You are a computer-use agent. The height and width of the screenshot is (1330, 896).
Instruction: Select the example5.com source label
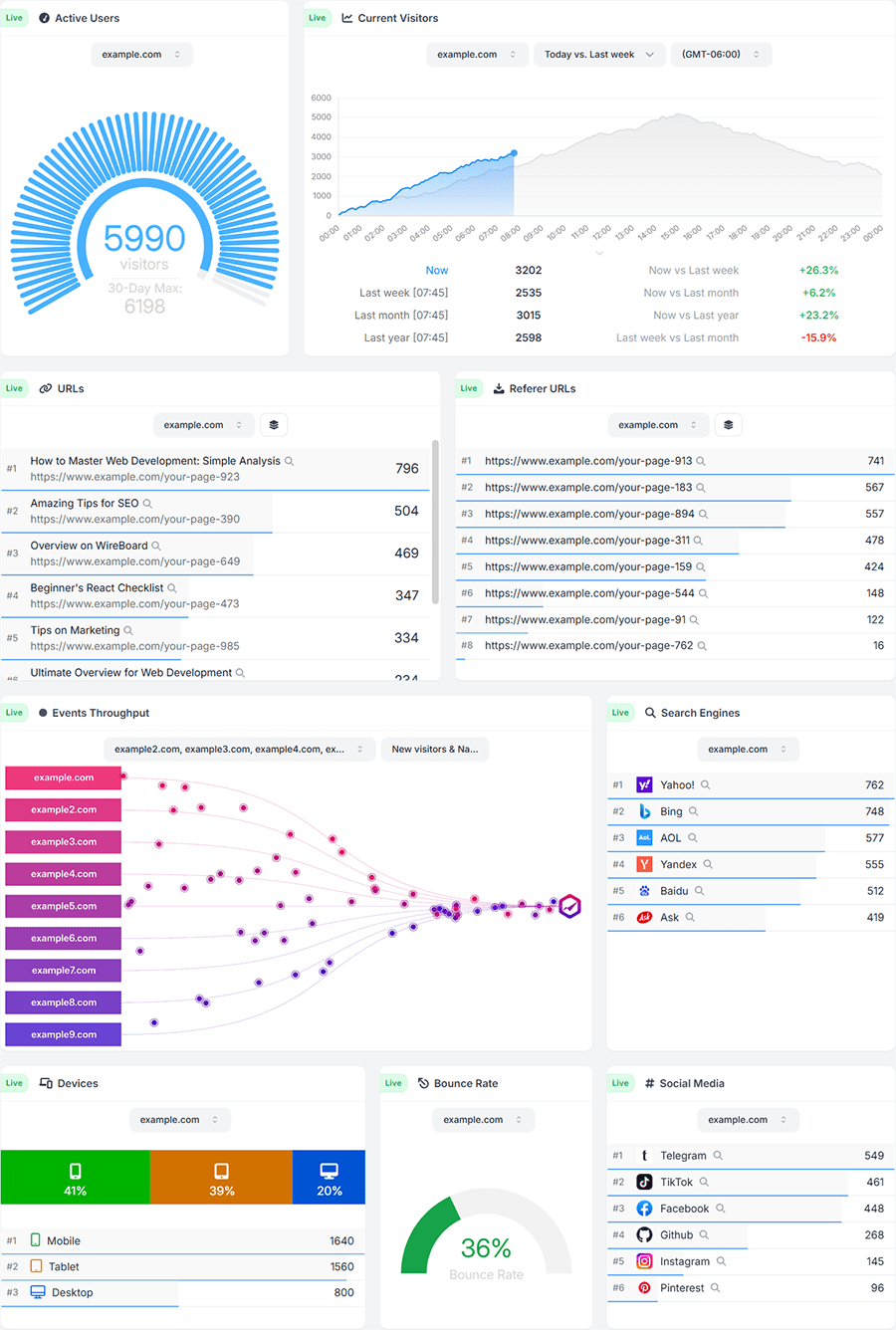point(64,906)
